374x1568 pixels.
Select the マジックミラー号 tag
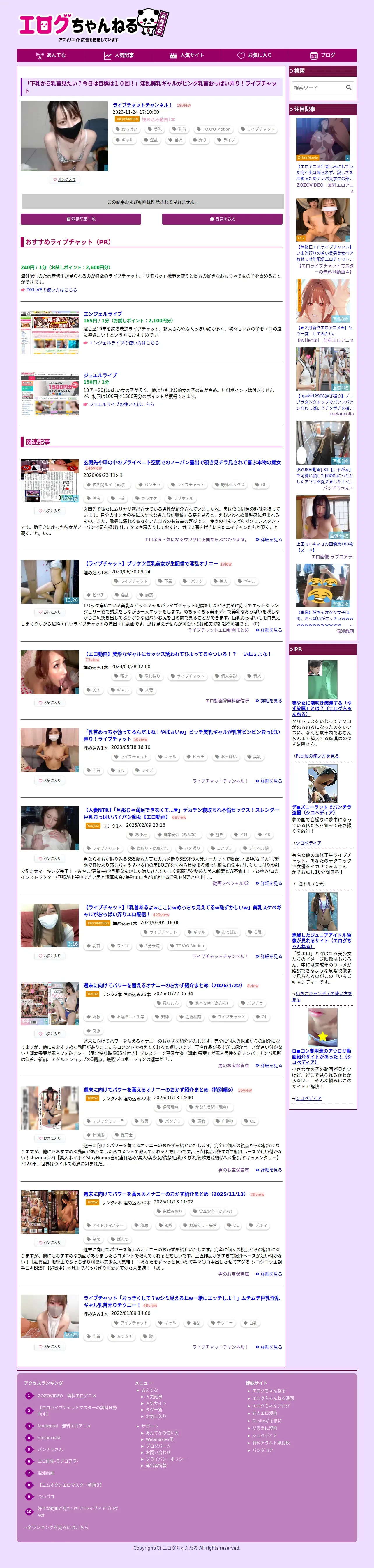pyautogui.click(x=105, y=1121)
